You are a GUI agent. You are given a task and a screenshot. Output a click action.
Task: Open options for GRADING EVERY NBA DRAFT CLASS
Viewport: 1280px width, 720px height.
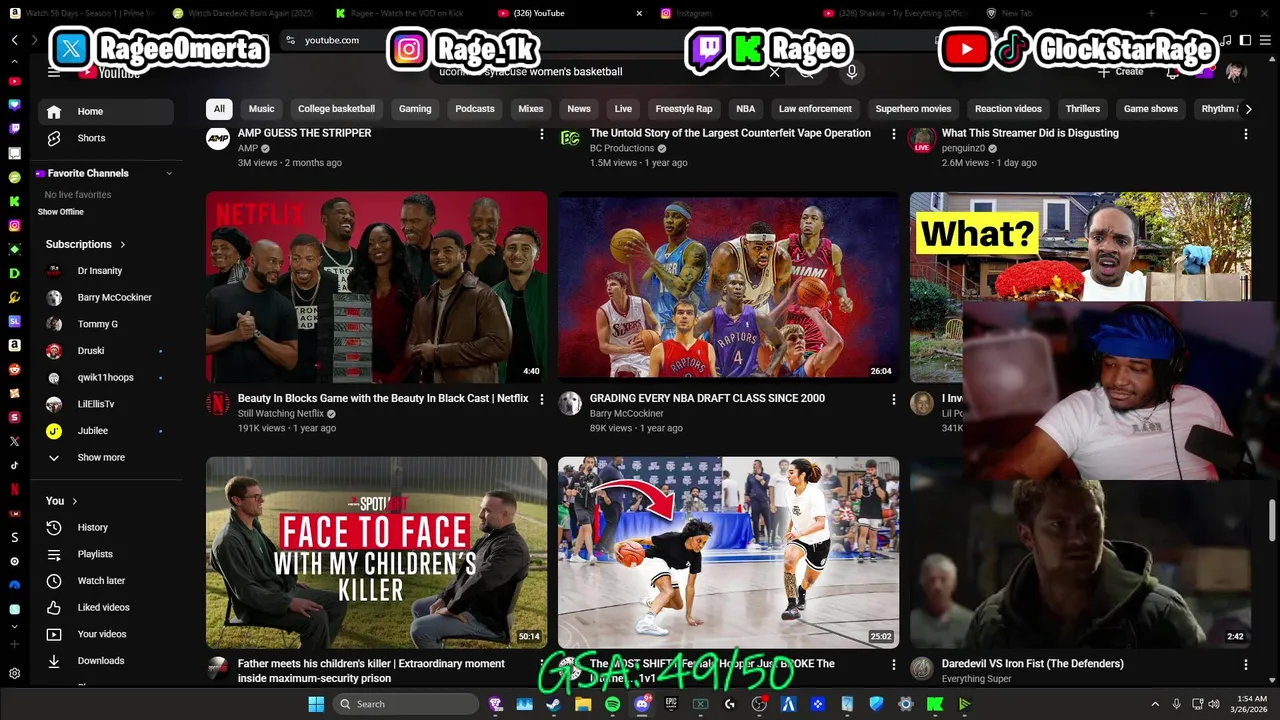click(894, 399)
